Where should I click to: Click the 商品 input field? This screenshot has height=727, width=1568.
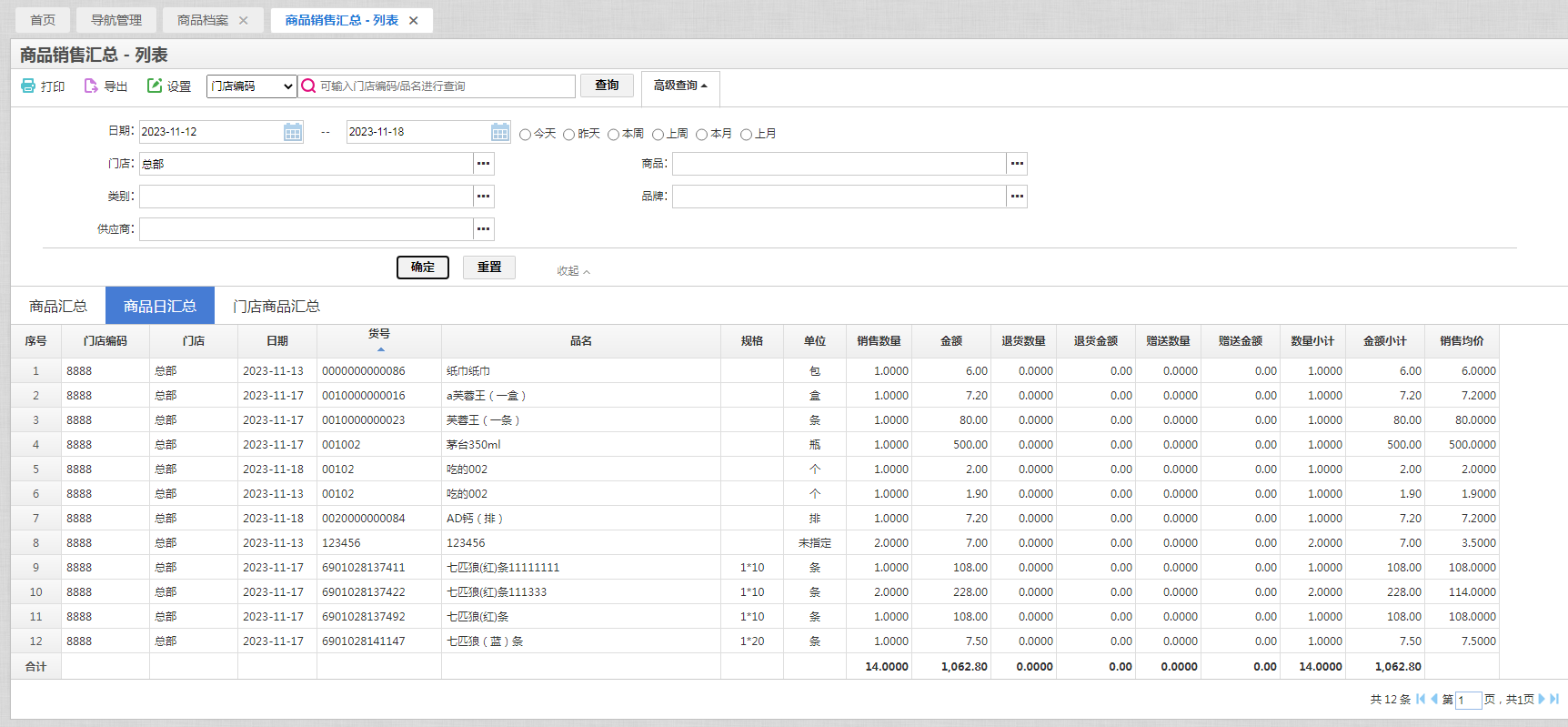[839, 164]
